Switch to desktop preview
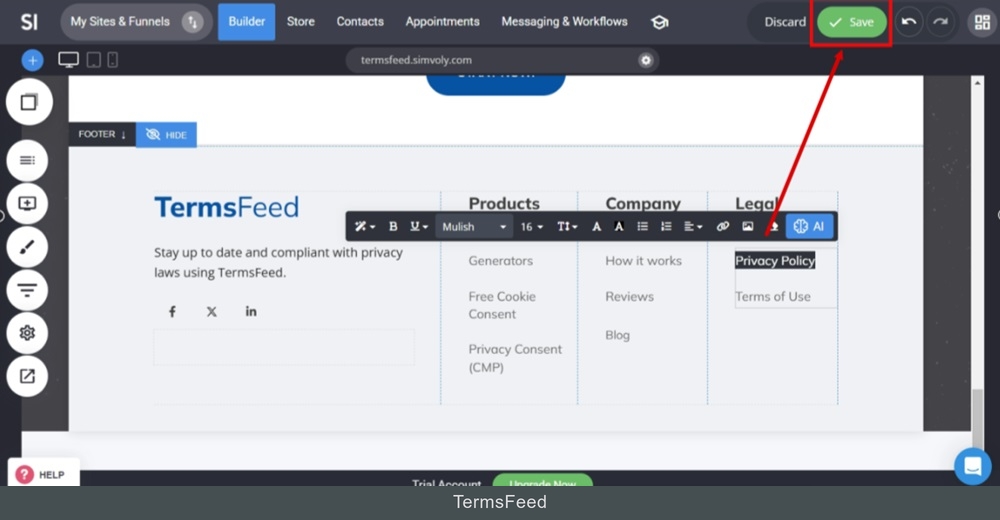Viewport: 1000px width, 520px height. coord(68,60)
